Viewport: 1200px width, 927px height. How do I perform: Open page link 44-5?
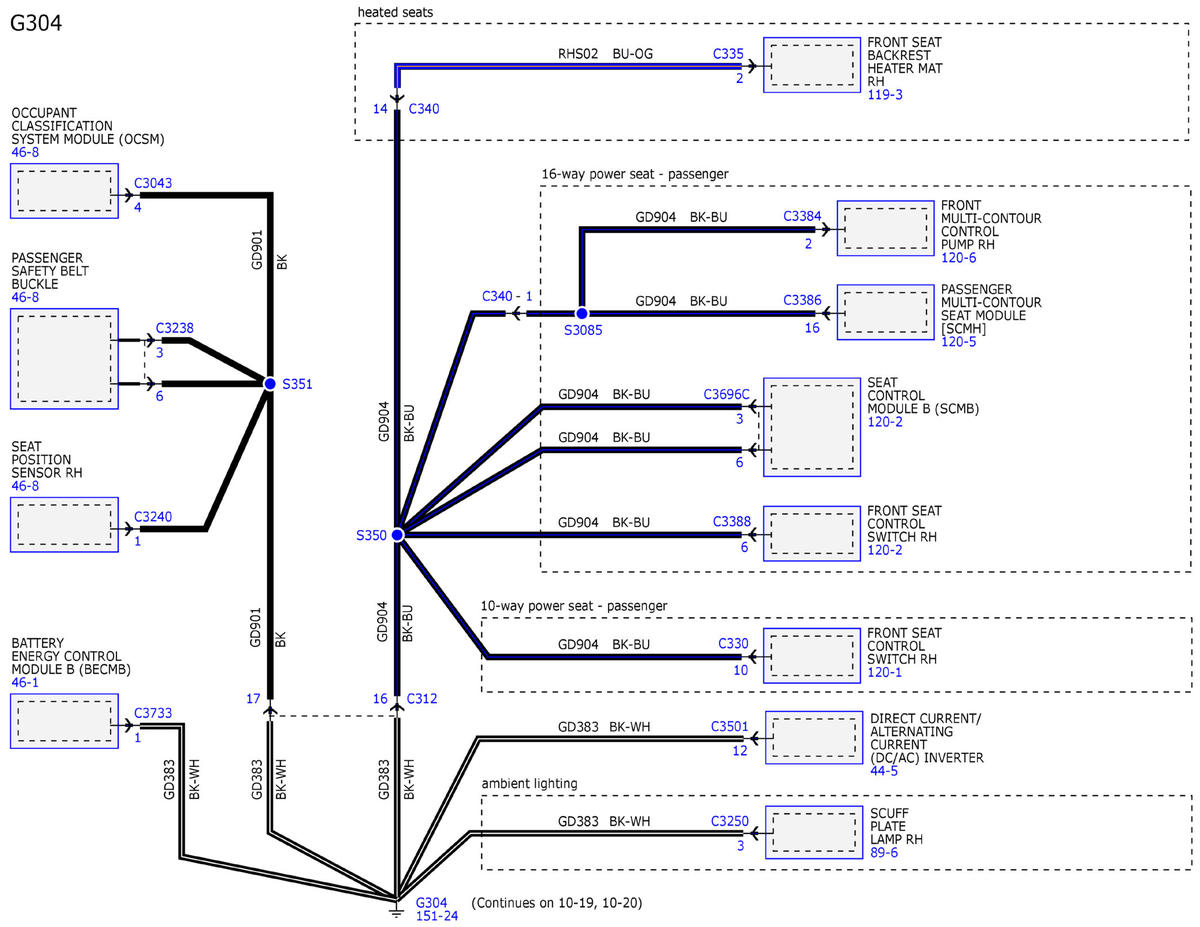[x=882, y=771]
